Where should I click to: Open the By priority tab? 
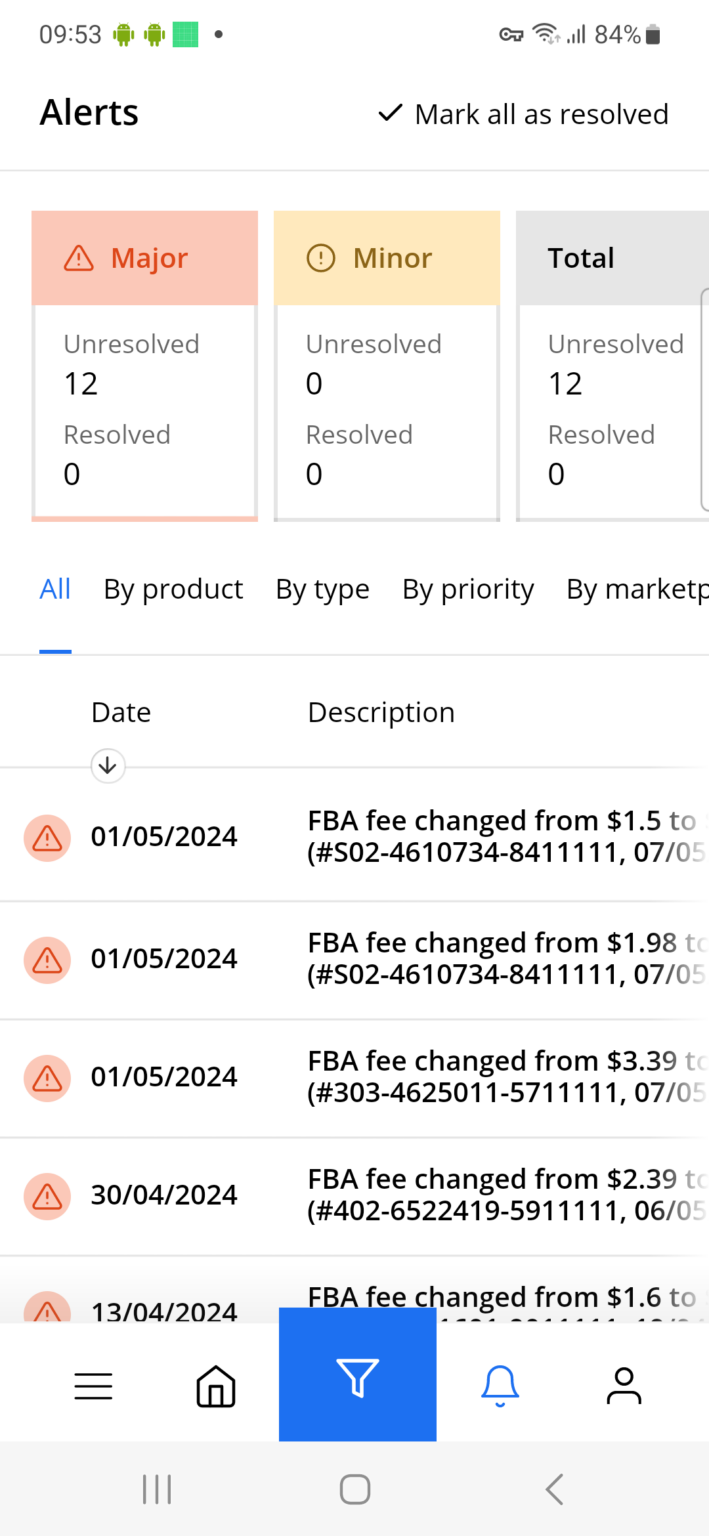467,589
